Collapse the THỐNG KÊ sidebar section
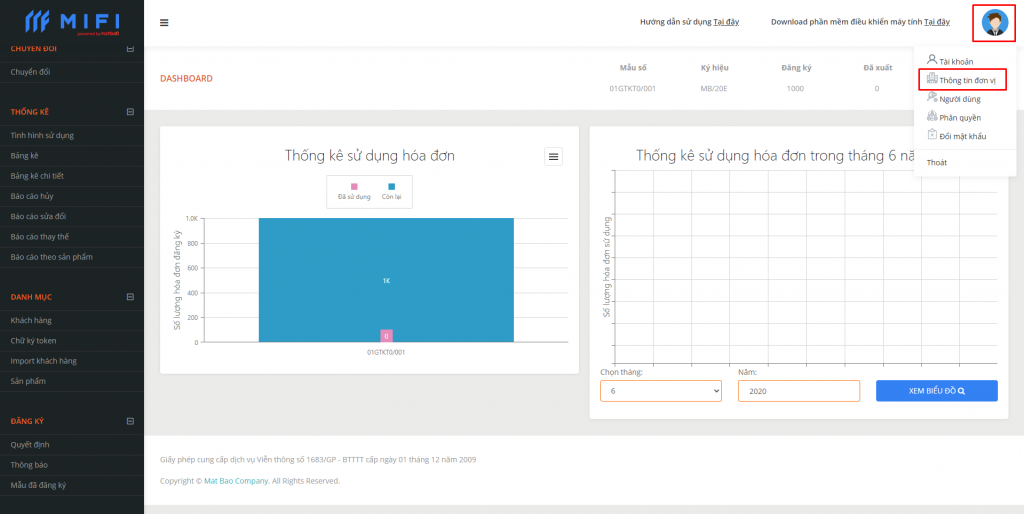1024x514 pixels. point(130,112)
